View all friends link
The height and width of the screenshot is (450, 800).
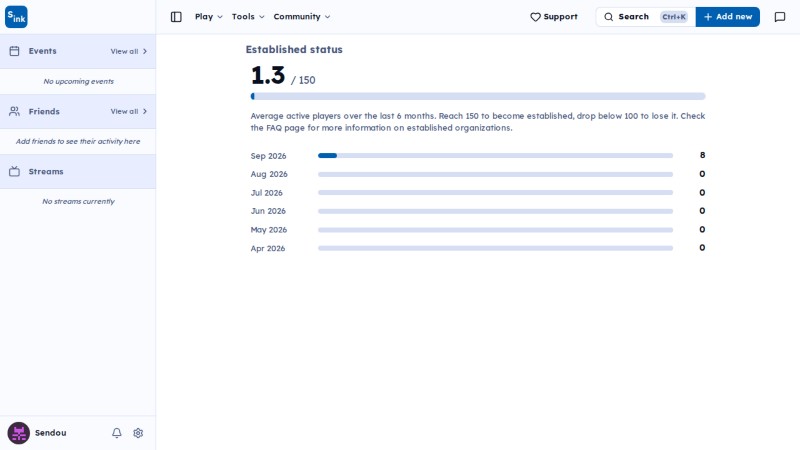(129, 111)
